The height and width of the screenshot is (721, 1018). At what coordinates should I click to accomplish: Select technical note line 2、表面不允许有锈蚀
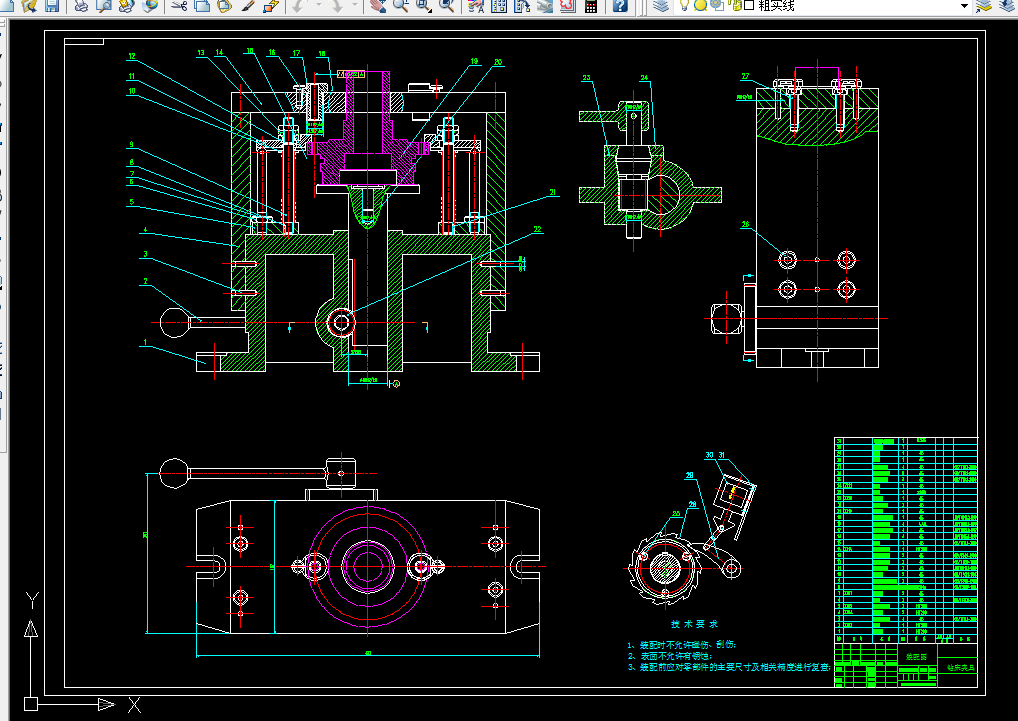[x=669, y=656]
